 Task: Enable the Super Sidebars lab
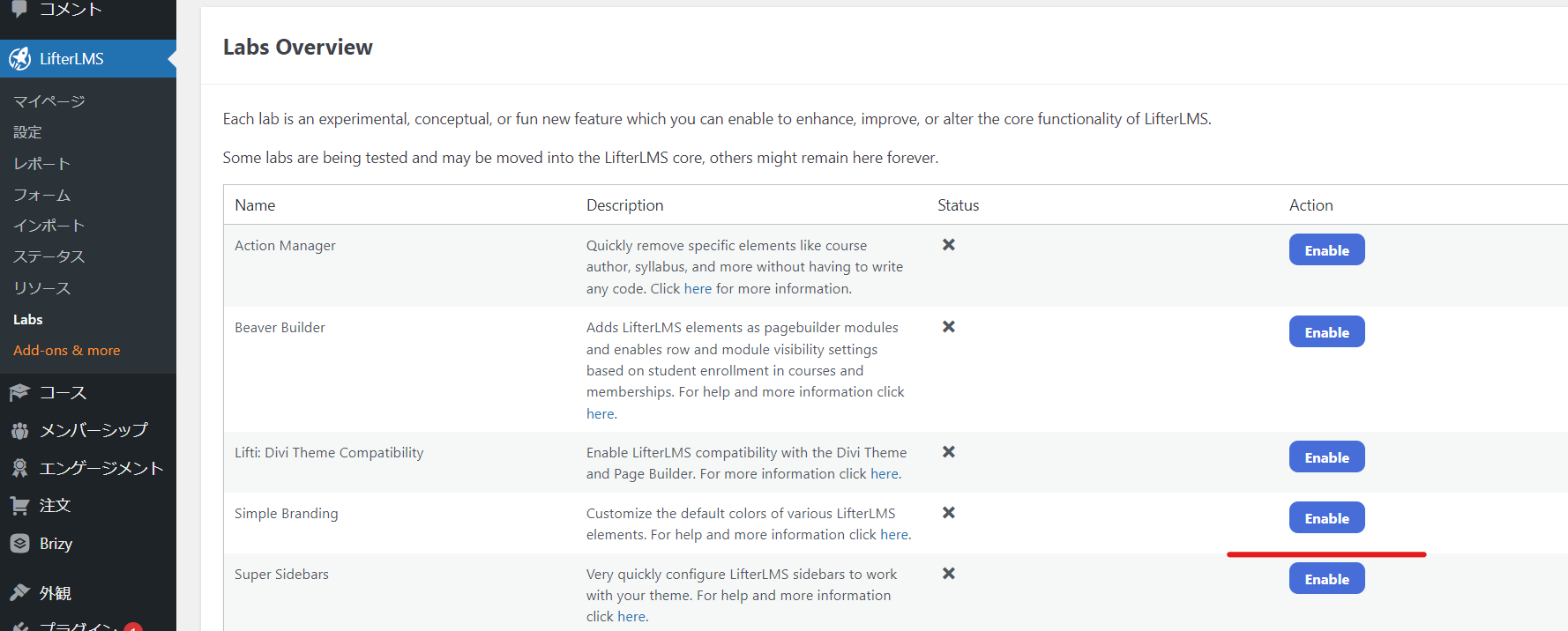point(1326,579)
